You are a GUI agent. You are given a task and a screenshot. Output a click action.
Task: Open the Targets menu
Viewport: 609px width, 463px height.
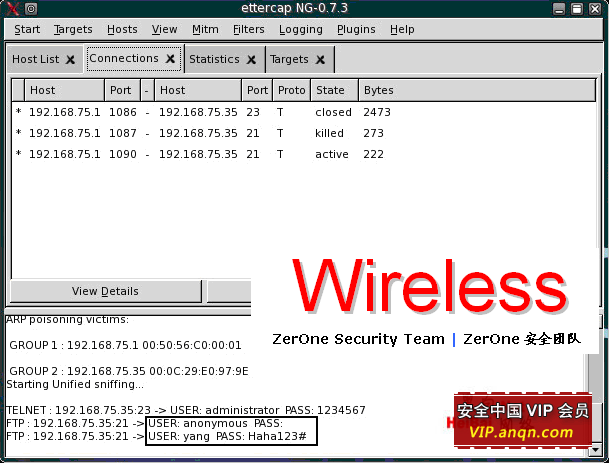pos(73,30)
